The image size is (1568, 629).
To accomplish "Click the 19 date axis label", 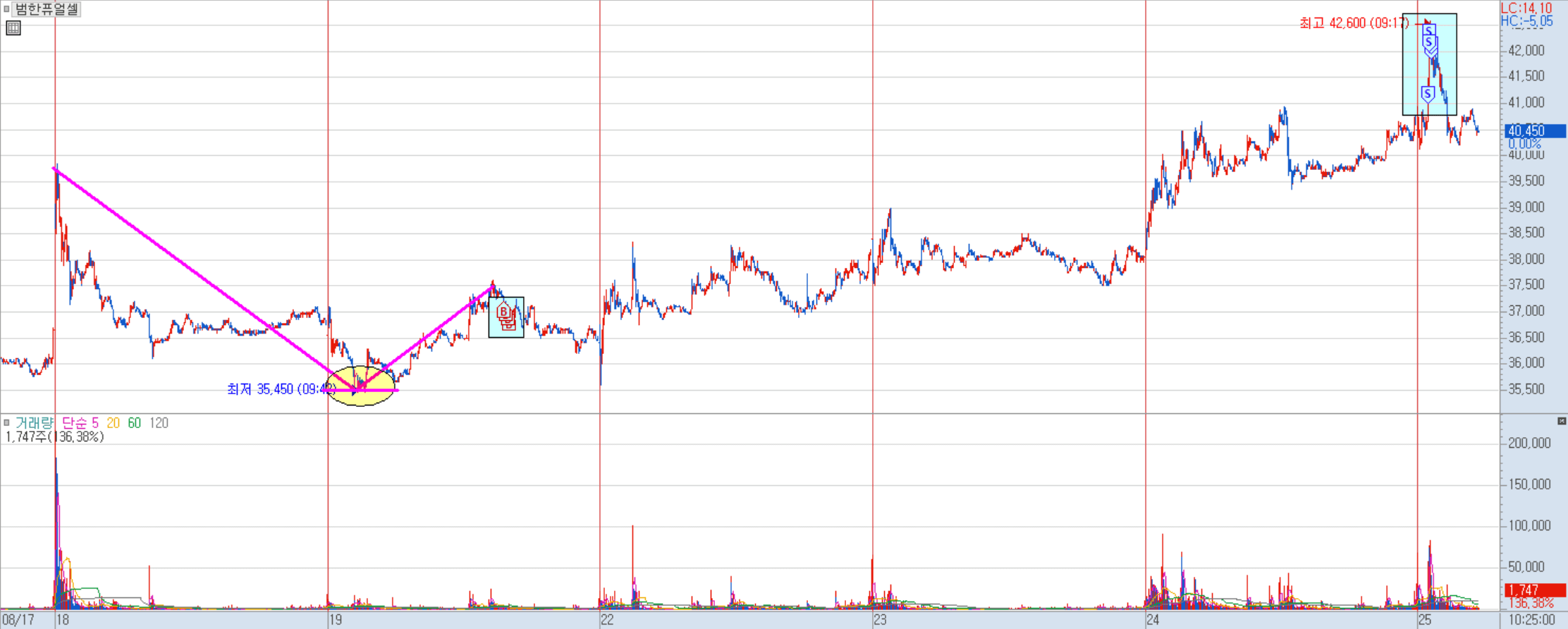I will coord(336,620).
